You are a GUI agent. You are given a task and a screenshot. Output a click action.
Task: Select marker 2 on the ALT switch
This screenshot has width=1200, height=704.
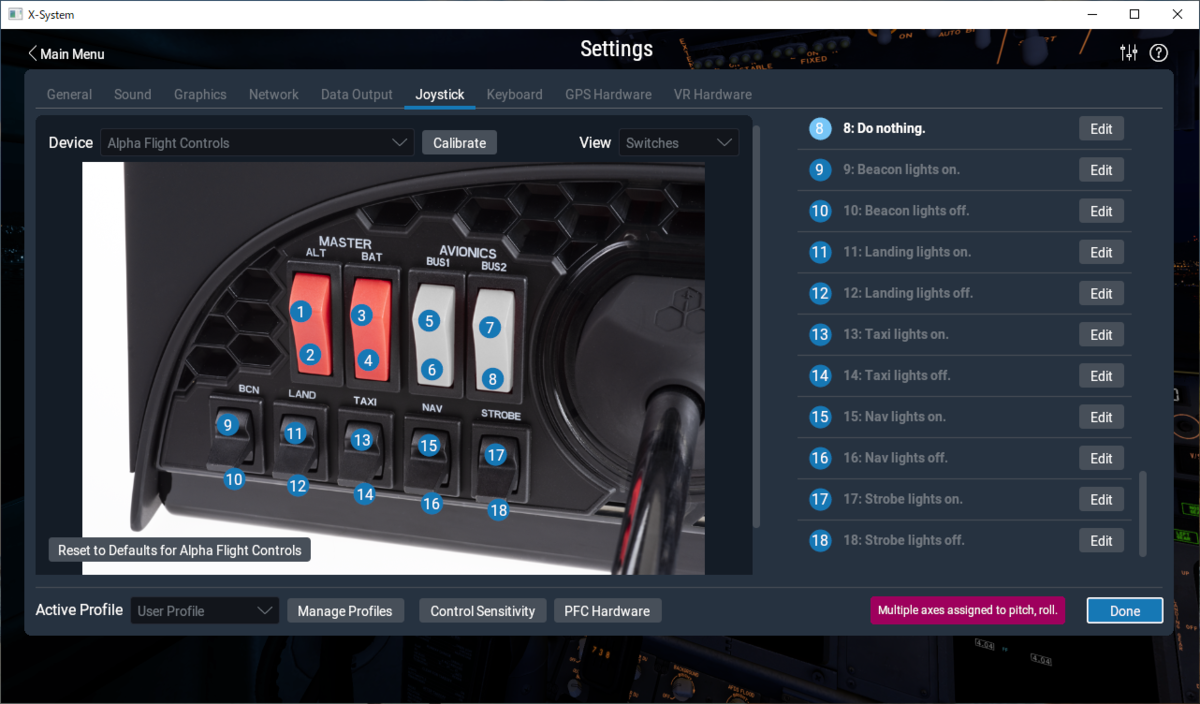click(311, 354)
